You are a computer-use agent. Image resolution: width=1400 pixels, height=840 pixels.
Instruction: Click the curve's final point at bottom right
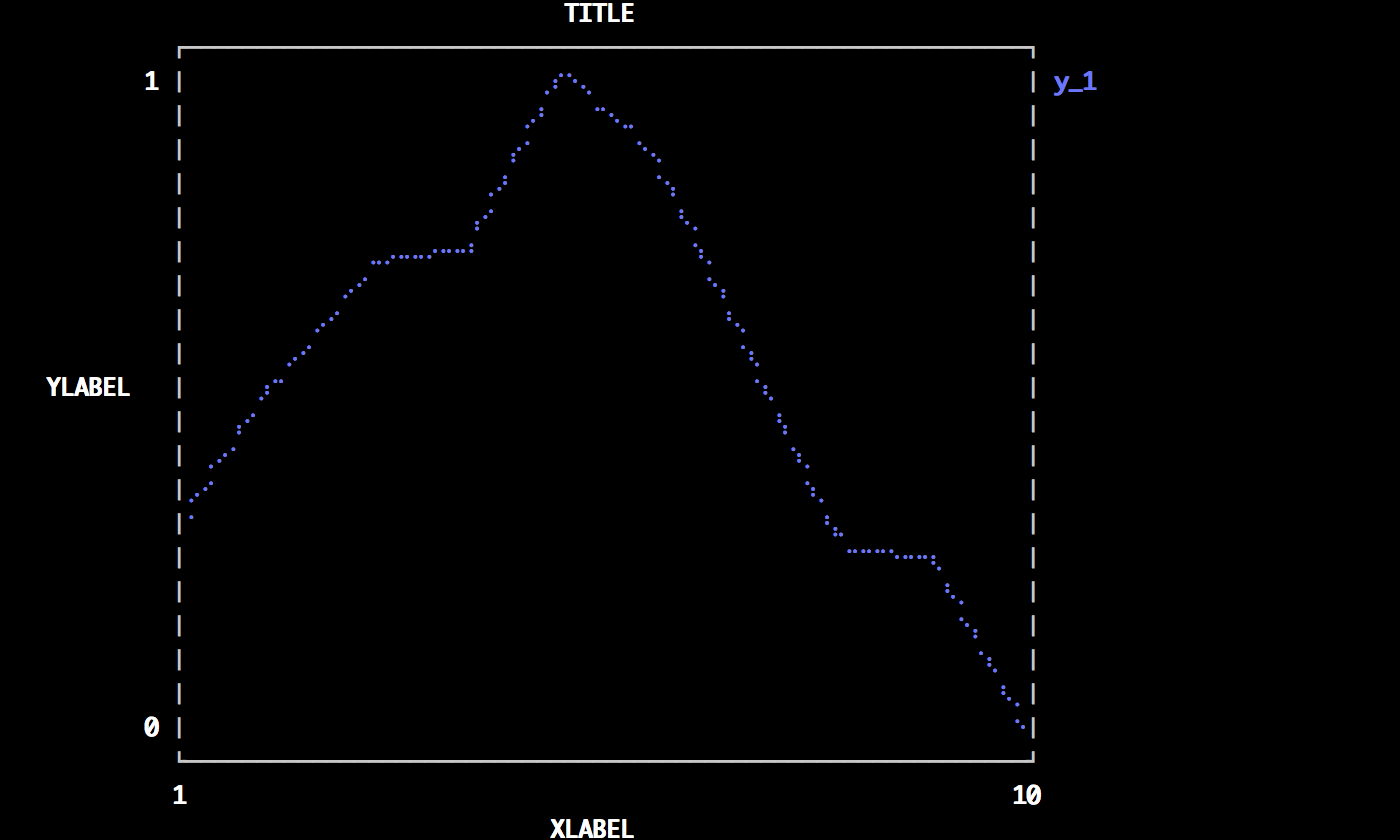pyautogui.click(x=1023, y=727)
